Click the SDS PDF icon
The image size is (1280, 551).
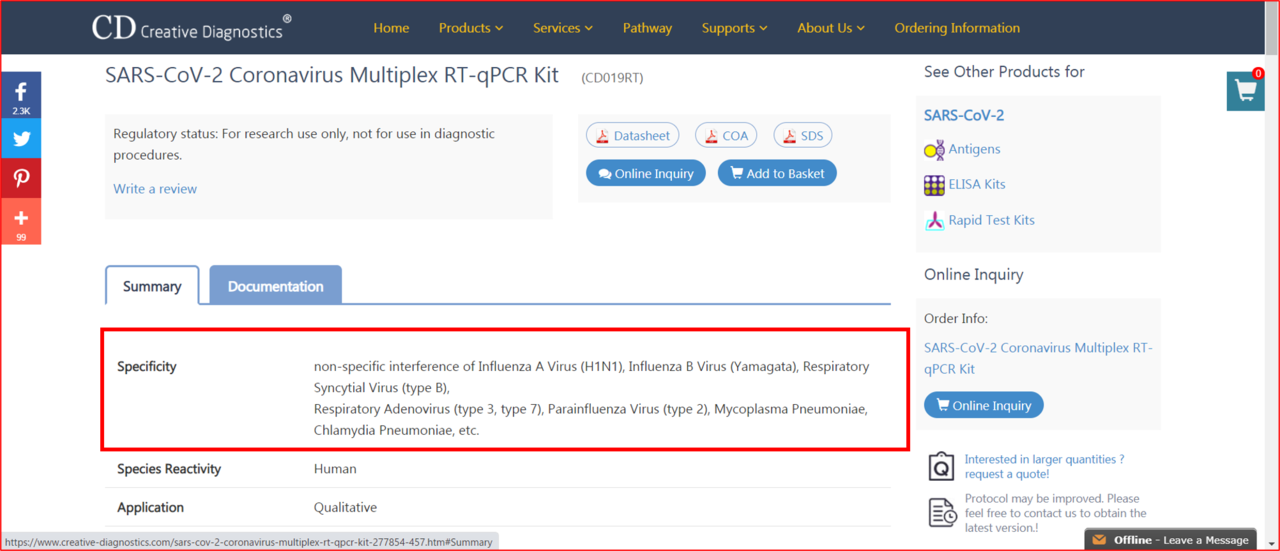click(x=789, y=136)
